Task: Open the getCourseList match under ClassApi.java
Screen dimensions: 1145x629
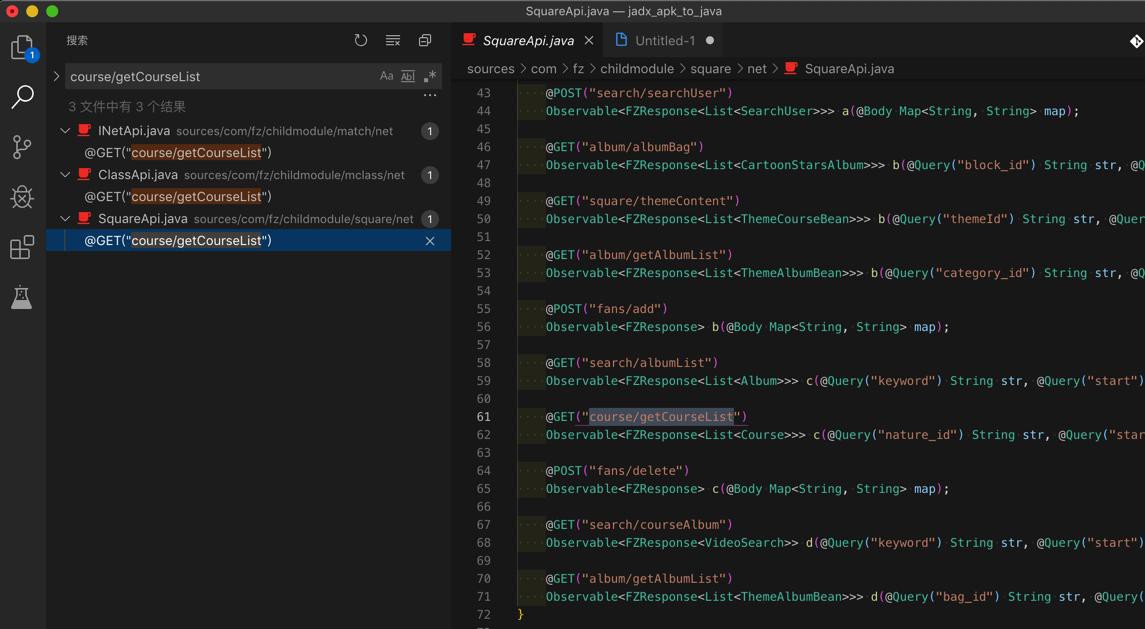Action: point(177,197)
